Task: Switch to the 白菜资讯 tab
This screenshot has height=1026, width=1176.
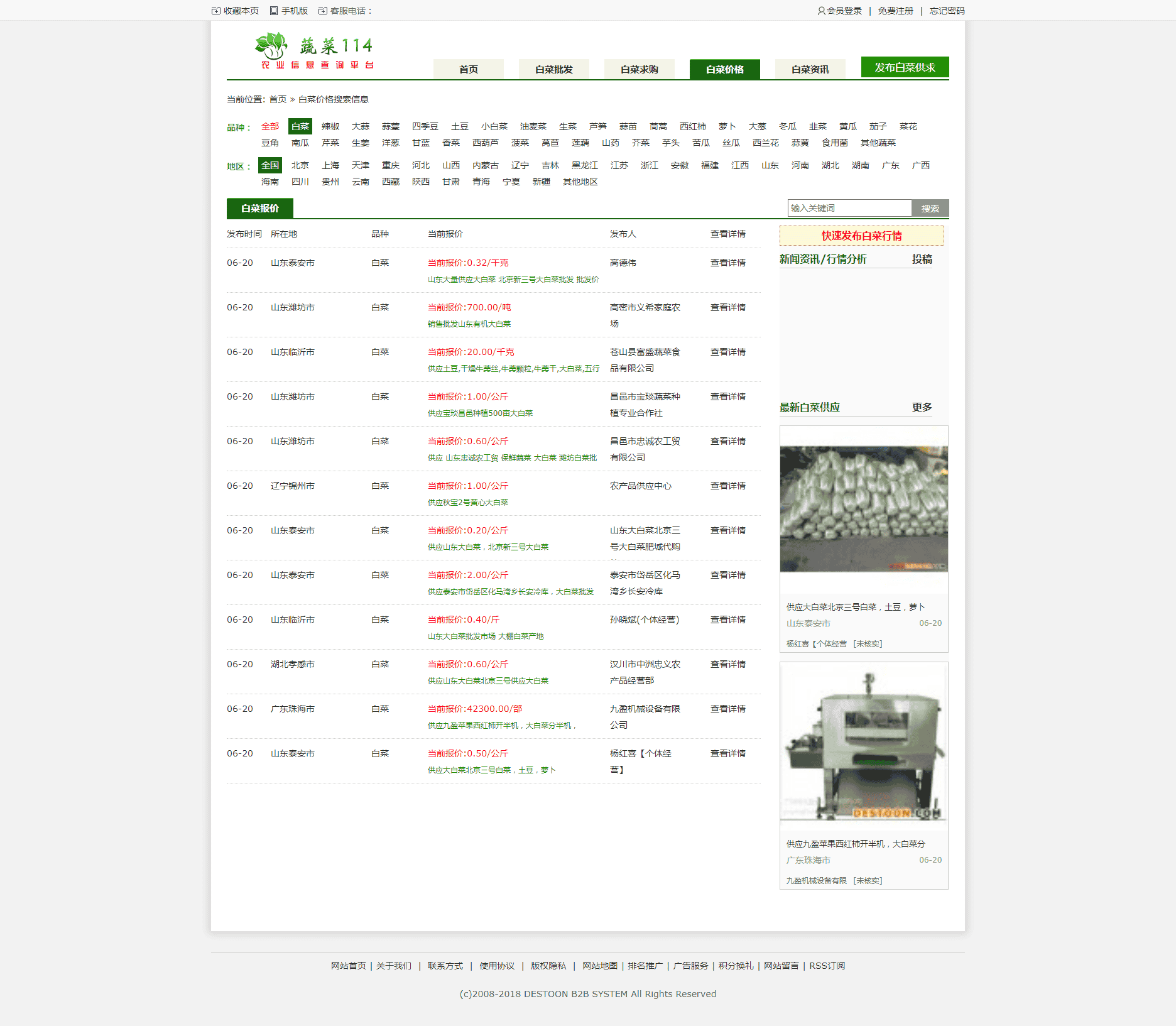Action: point(810,70)
